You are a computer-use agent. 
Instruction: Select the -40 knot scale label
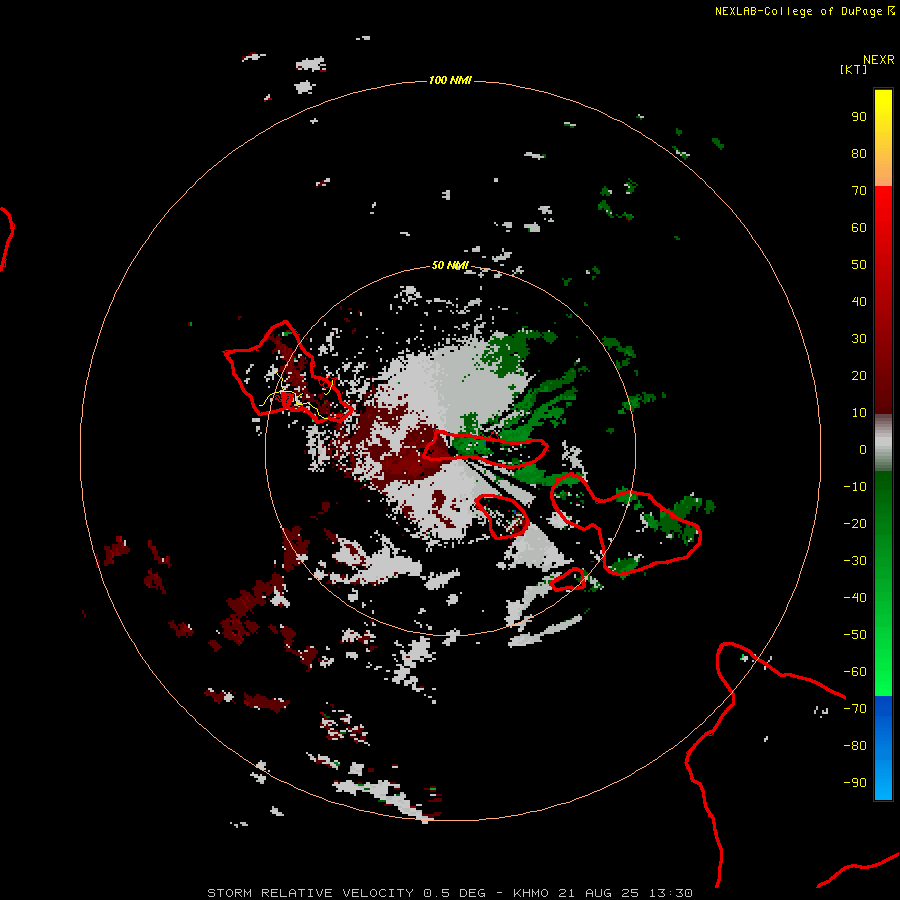pyautogui.click(x=855, y=598)
